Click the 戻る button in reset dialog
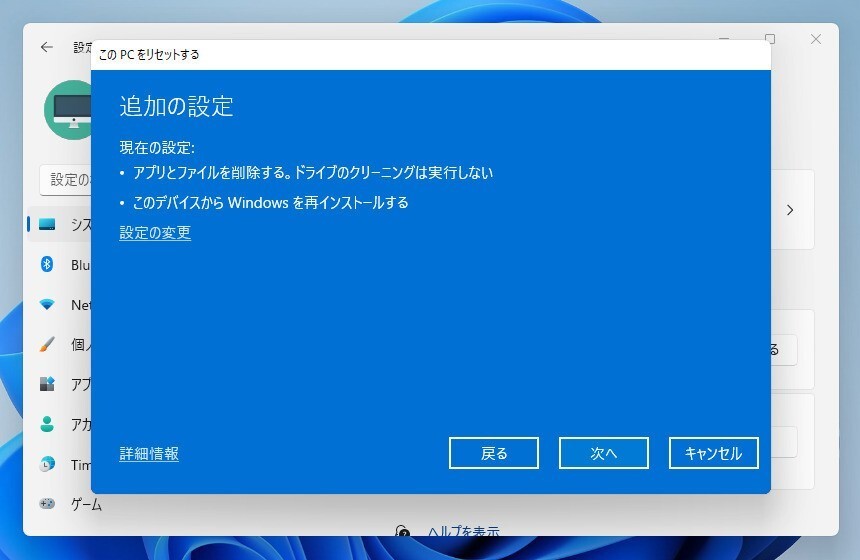Image resolution: width=860 pixels, height=560 pixels. [494, 453]
